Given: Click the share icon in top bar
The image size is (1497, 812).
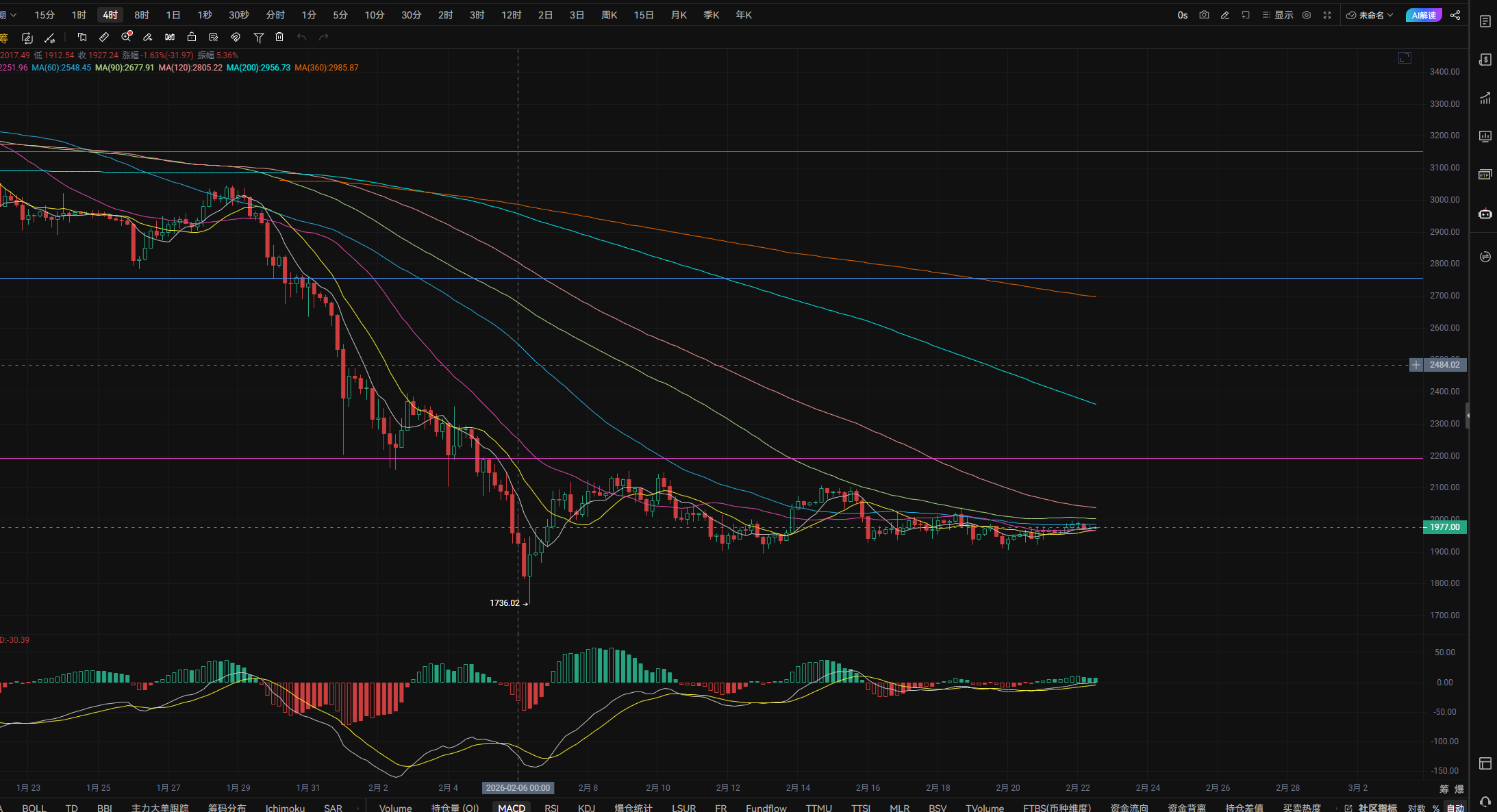Looking at the screenshot, I should click(1455, 15).
